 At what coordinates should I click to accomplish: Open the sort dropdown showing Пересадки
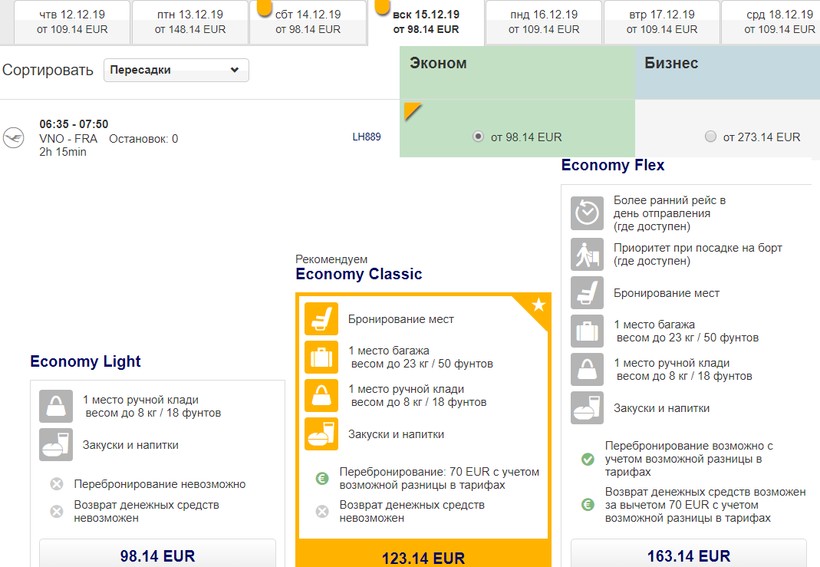(x=176, y=71)
